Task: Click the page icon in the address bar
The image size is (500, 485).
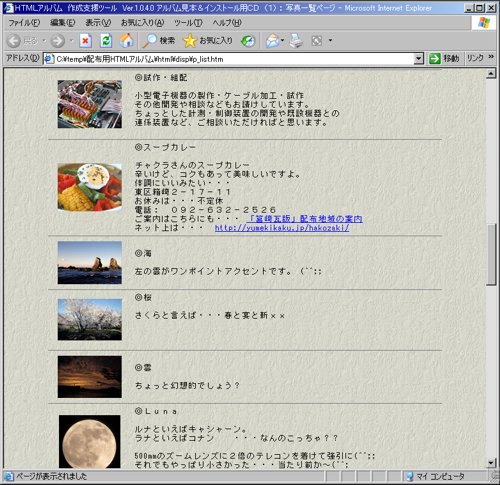Action: pyautogui.click(x=49, y=59)
